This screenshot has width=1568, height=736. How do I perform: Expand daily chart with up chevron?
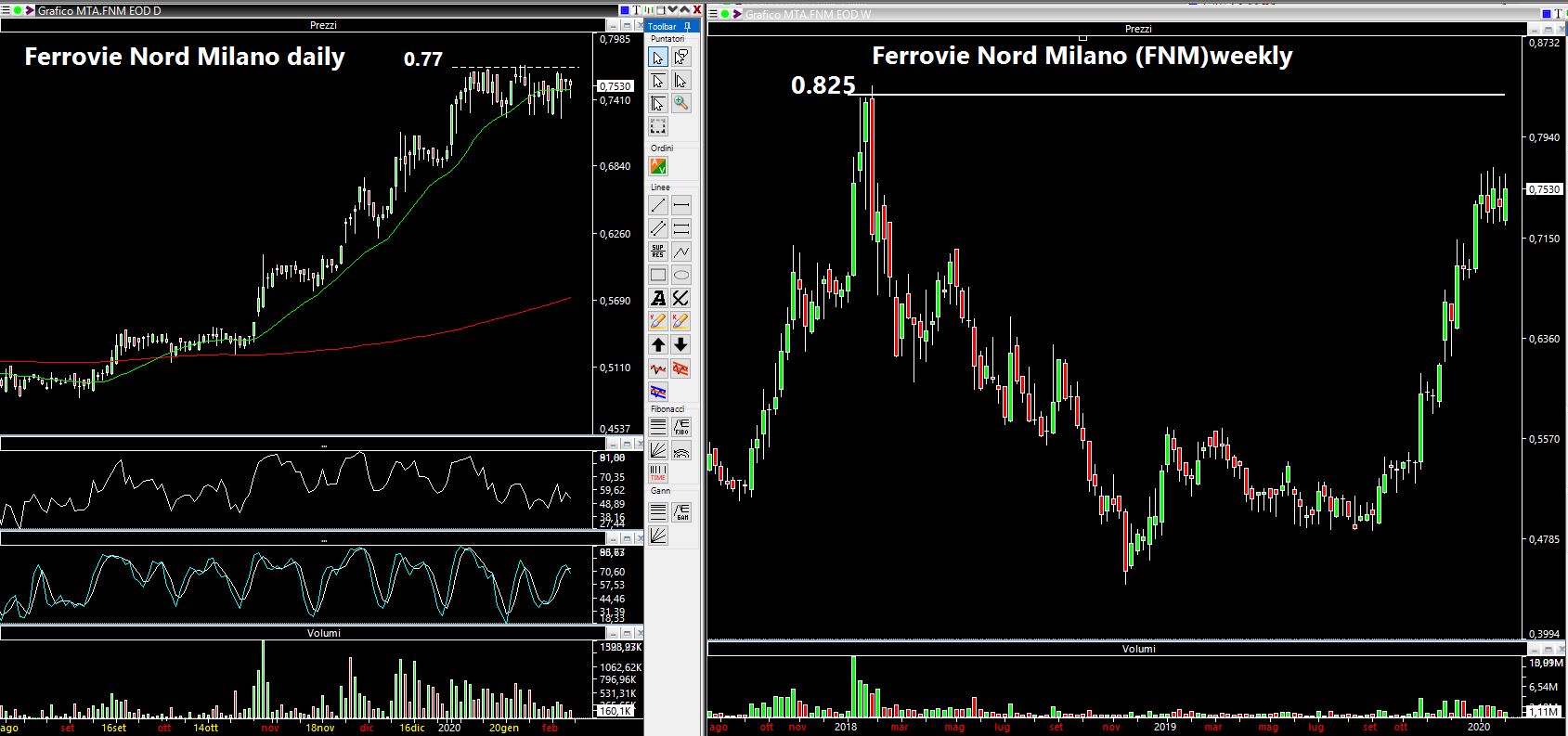tap(685, 8)
